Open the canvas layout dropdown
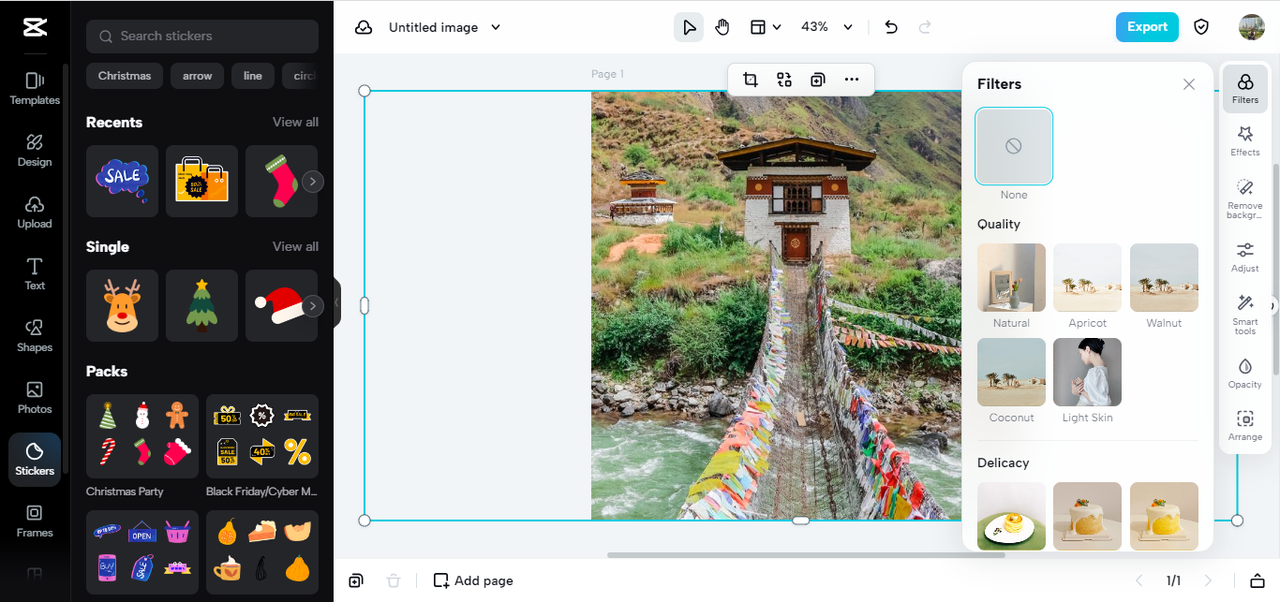1280x602 pixels. [x=766, y=27]
